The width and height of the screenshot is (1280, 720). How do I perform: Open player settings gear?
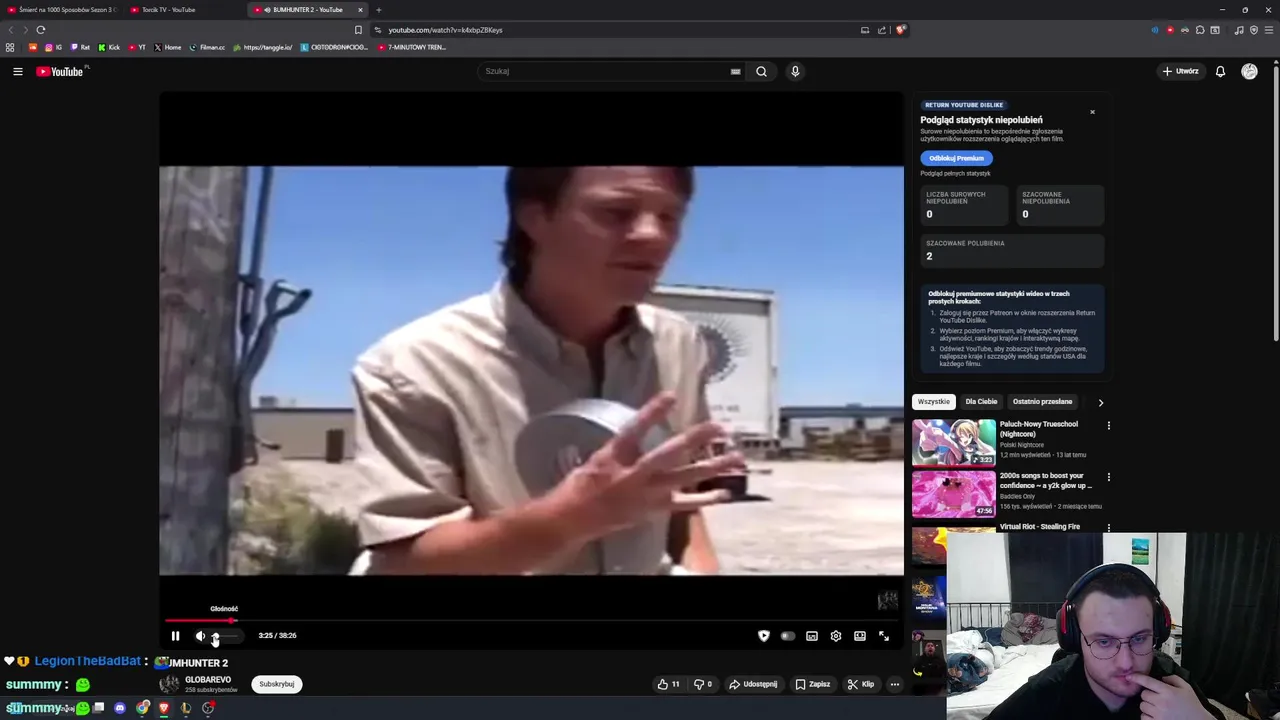836,636
